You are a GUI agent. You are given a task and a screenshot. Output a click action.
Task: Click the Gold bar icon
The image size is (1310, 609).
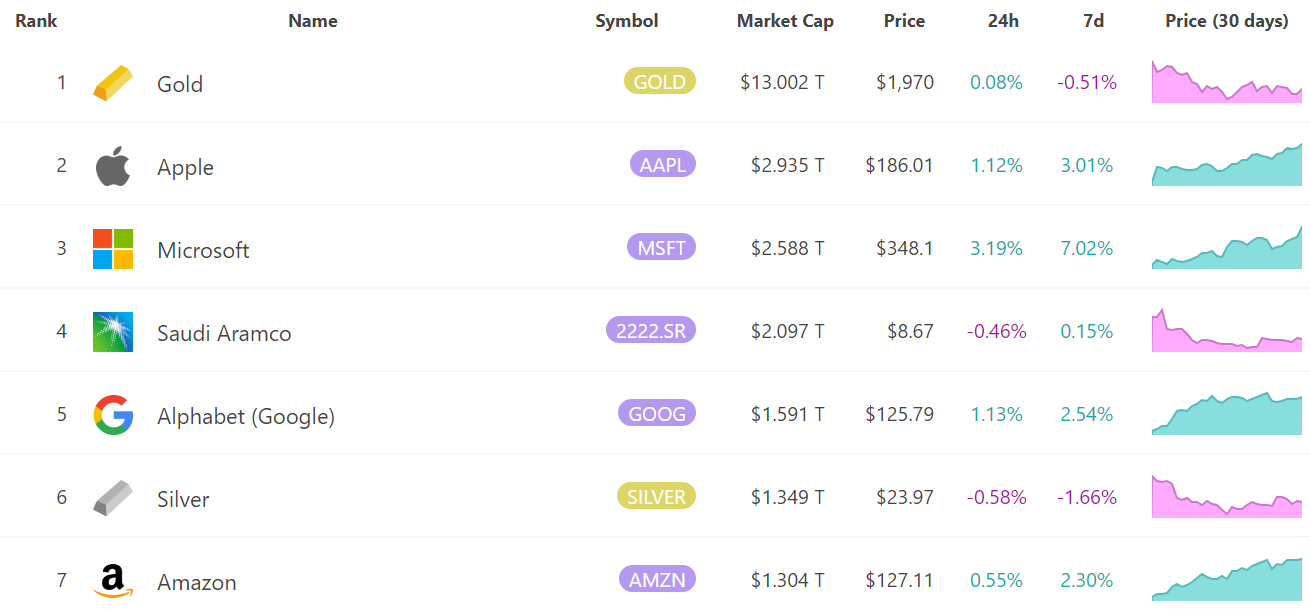coord(112,83)
